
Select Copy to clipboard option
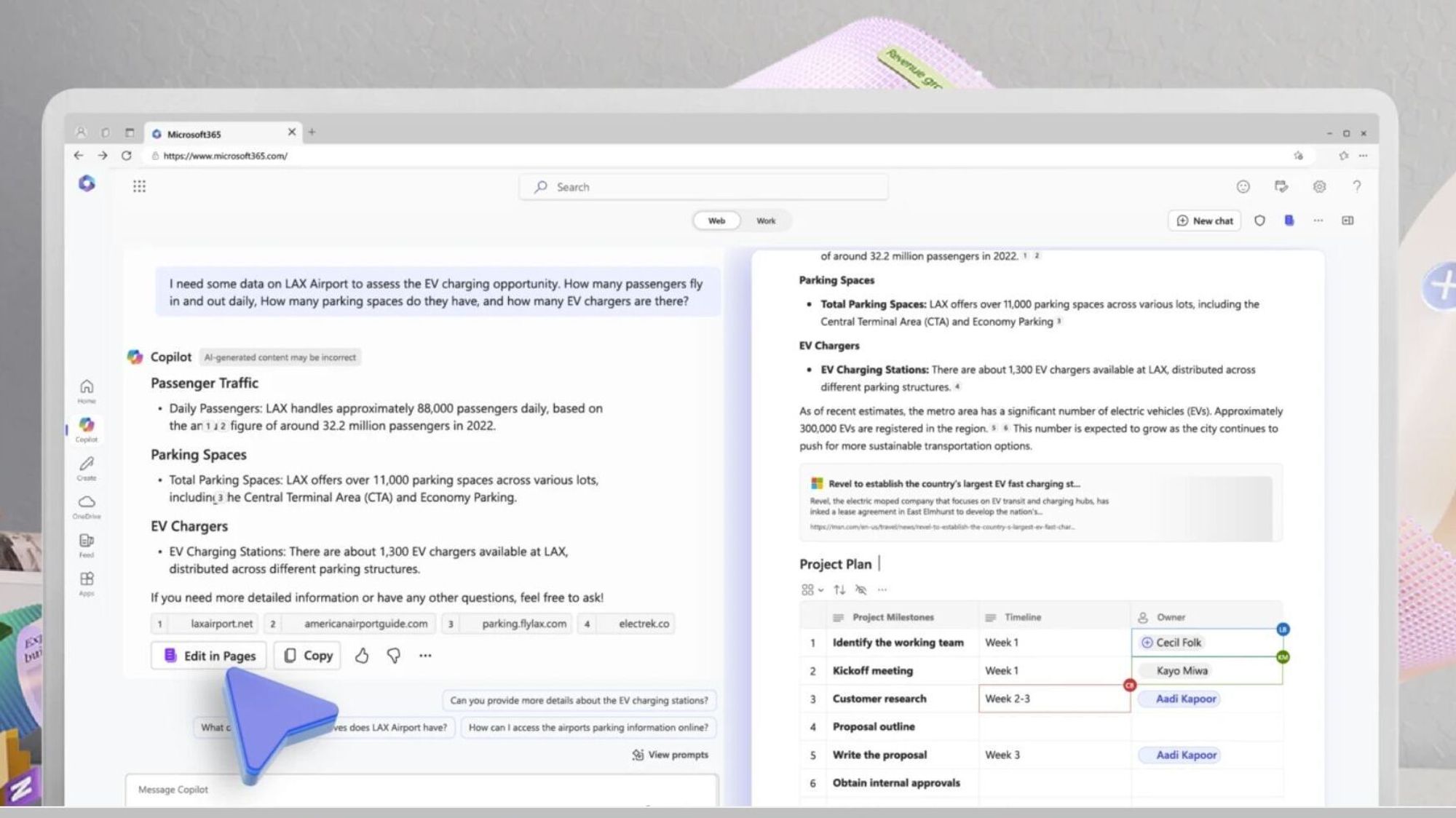click(x=308, y=655)
